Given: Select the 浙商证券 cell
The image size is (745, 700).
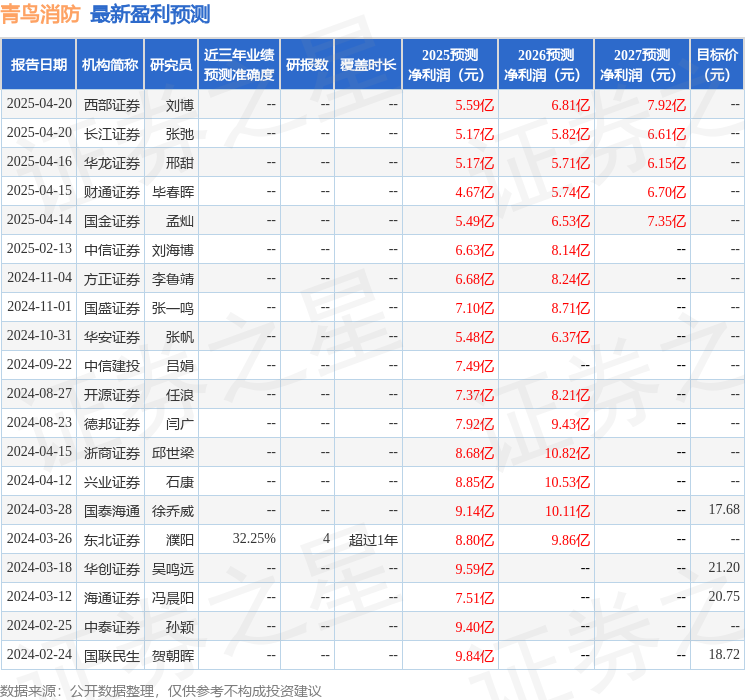Looking at the screenshot, I should click(112, 453).
